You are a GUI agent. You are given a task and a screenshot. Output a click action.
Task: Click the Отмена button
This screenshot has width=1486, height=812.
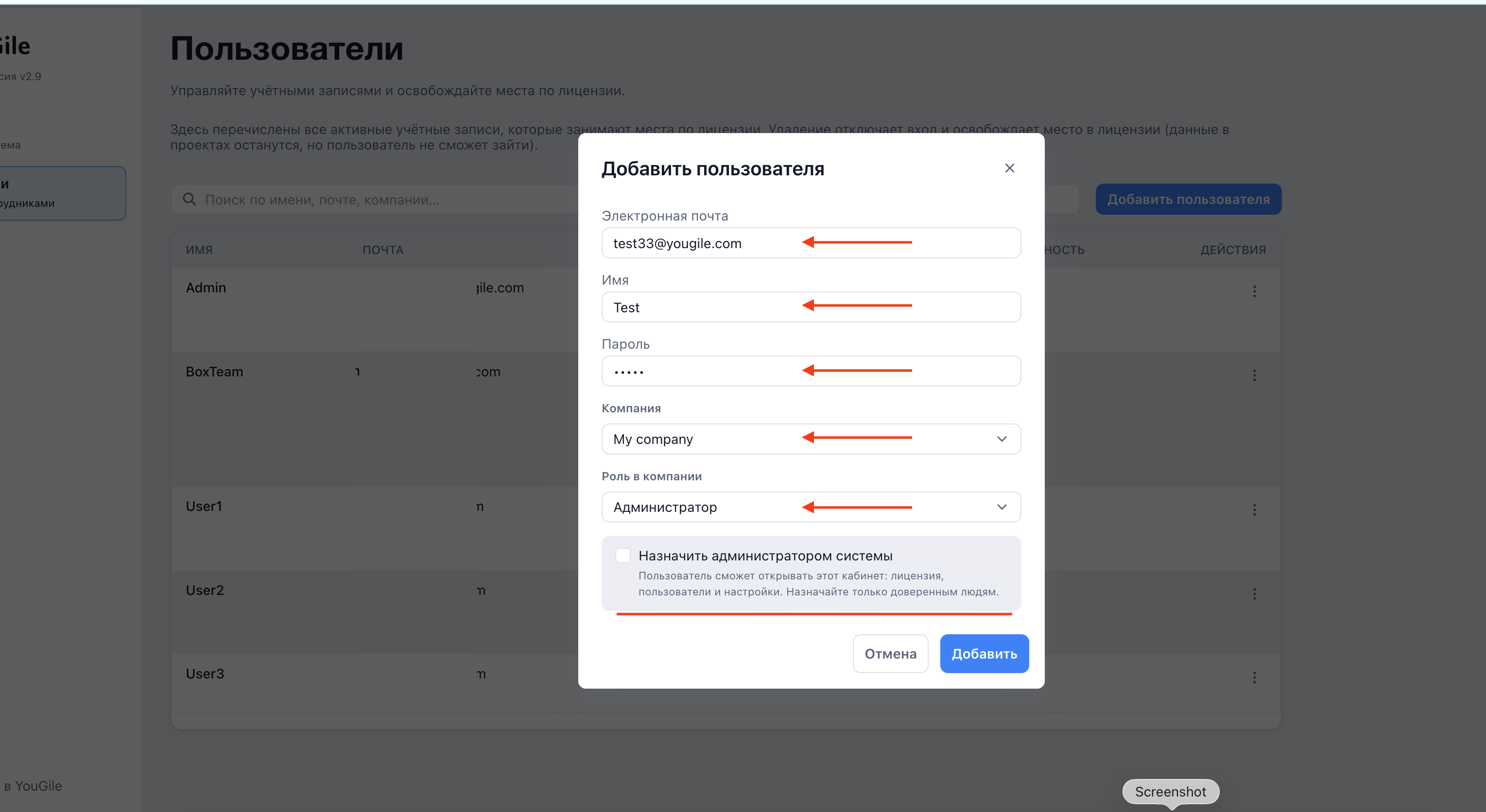click(890, 653)
